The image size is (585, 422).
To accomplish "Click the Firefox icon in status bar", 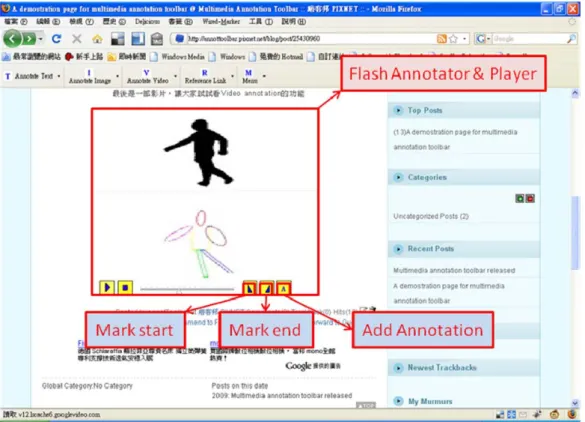I will click(572, 415).
